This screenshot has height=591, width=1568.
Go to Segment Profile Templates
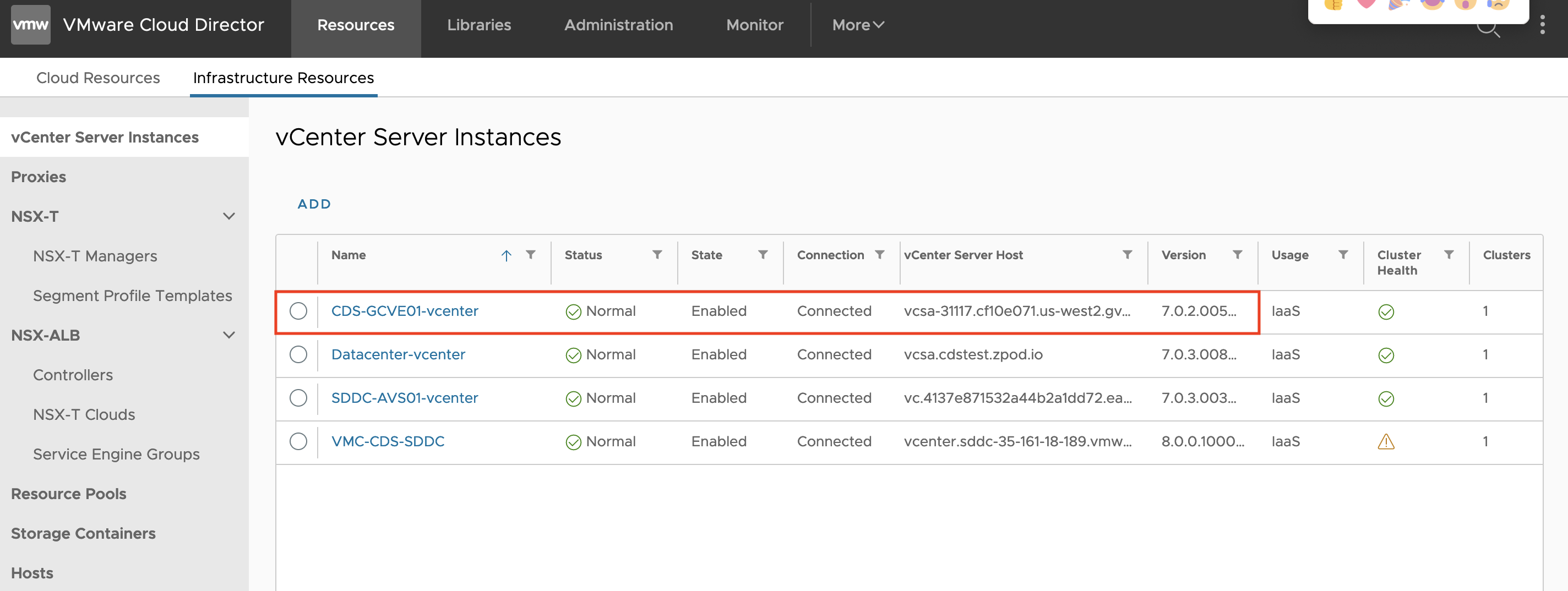click(x=132, y=296)
